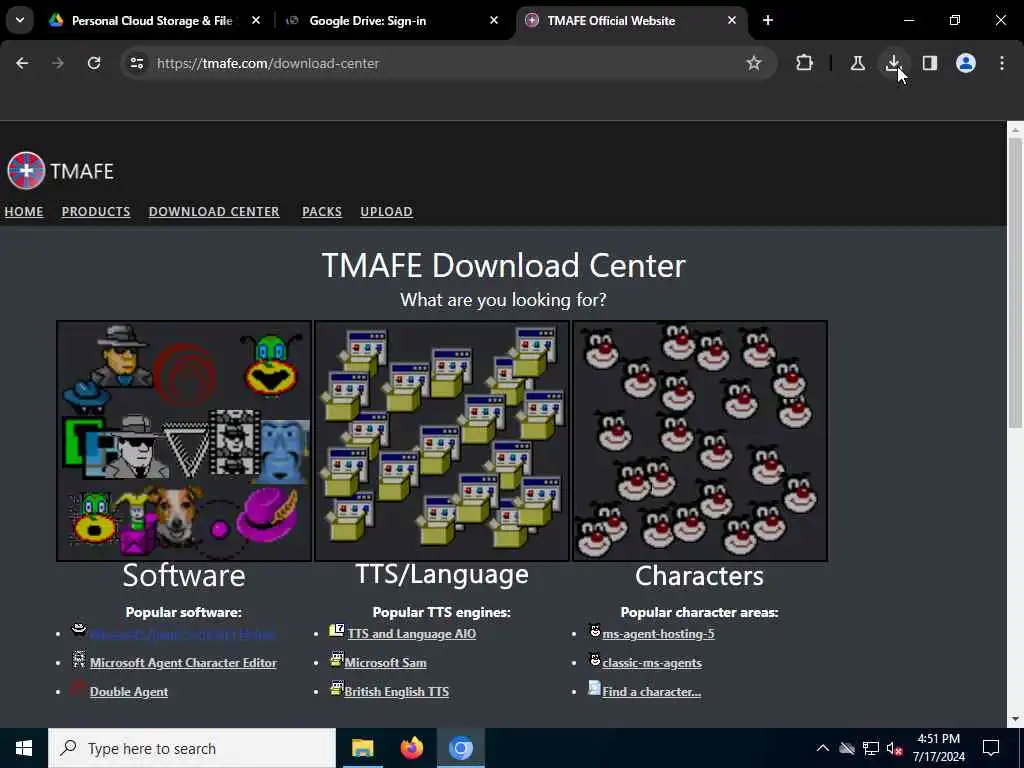This screenshot has width=1024, height=768.
Task: Close the TMAFE Official Website tab
Action: 732,20
